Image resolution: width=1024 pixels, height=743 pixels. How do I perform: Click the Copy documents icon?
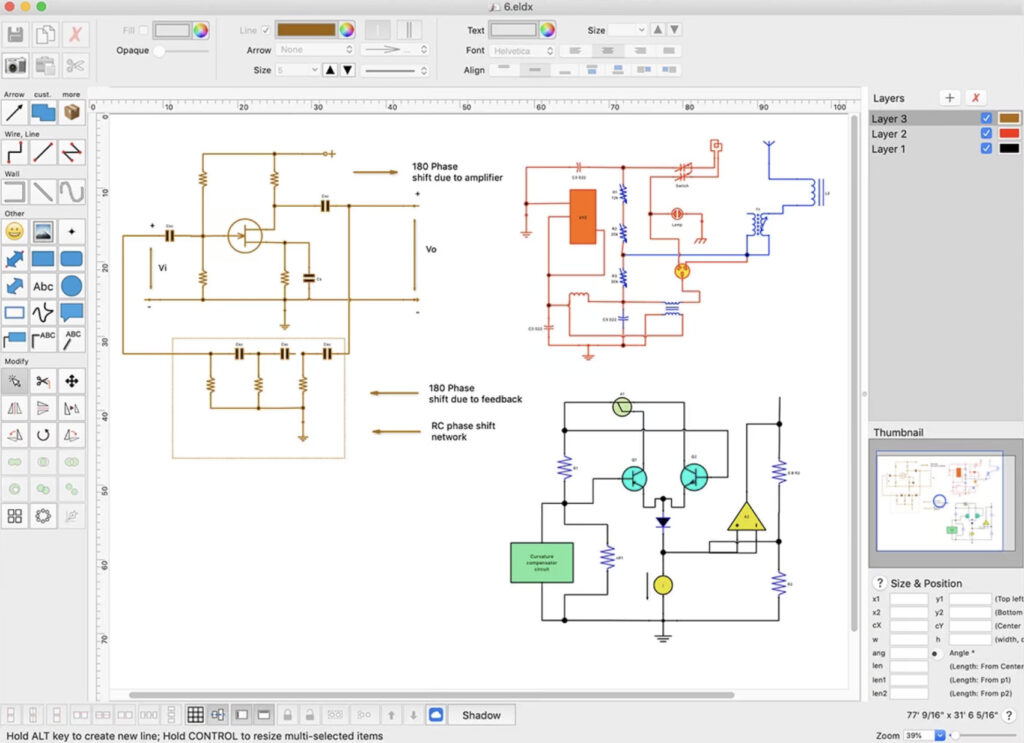click(45, 35)
